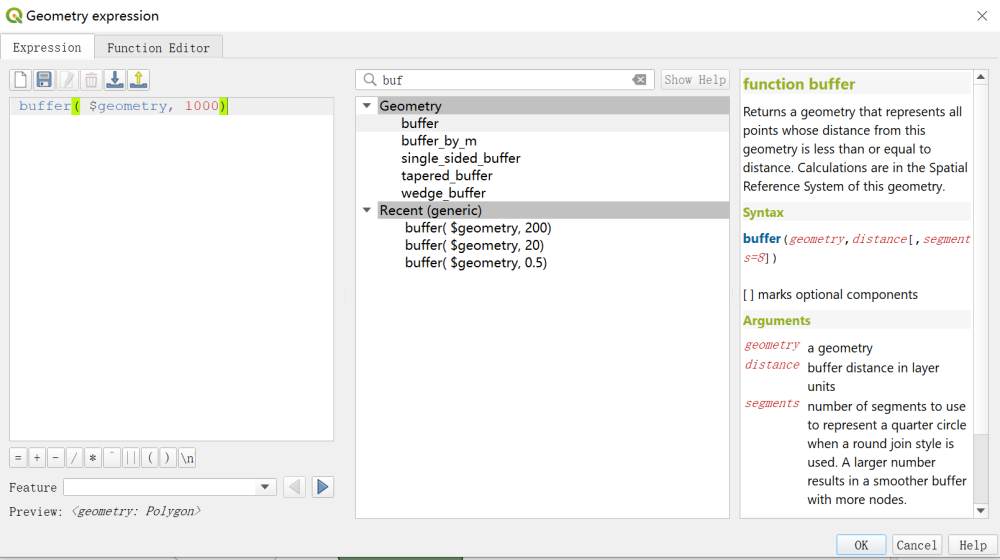Viewport: 1000px width, 560px height.
Task: Go to next feature arrow
Action: 323,487
